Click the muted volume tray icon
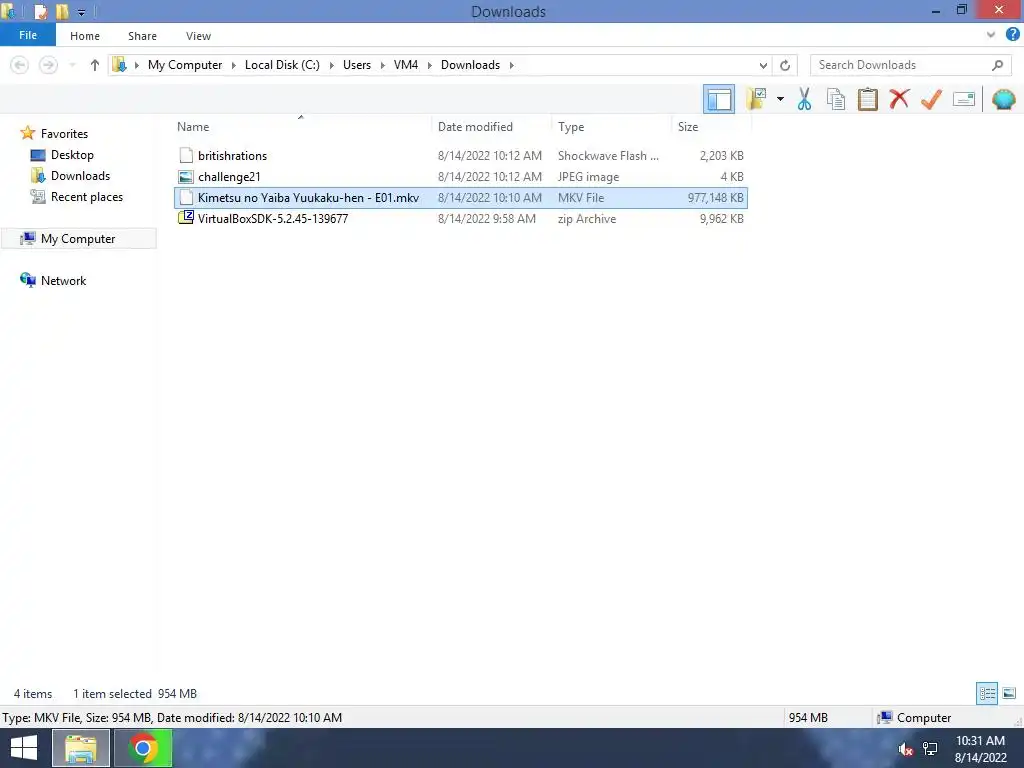 point(905,749)
